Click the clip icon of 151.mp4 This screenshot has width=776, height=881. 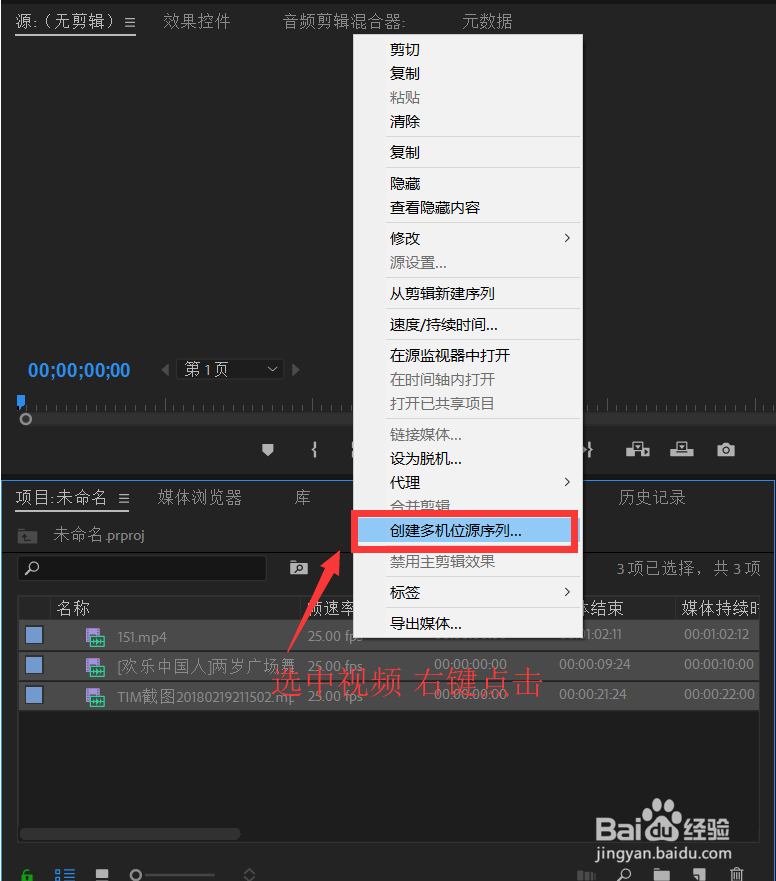coord(95,637)
